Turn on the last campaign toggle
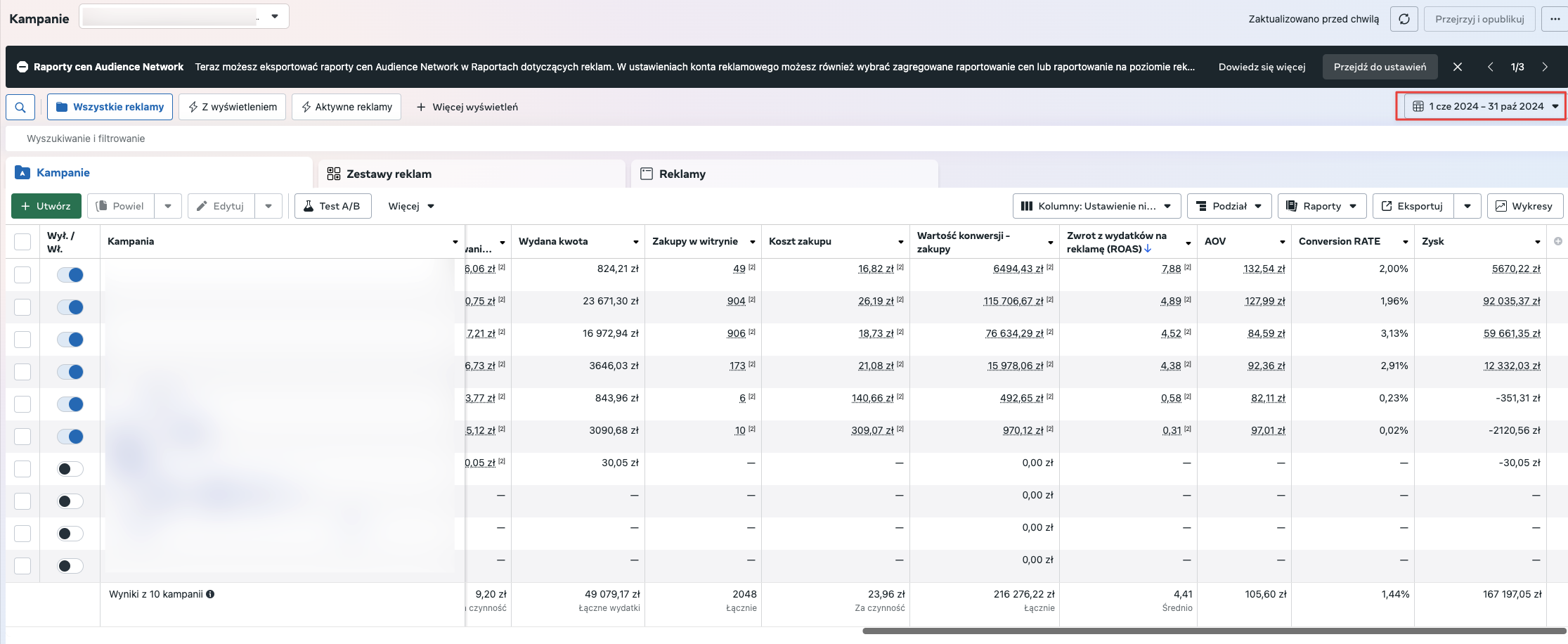 [70, 566]
